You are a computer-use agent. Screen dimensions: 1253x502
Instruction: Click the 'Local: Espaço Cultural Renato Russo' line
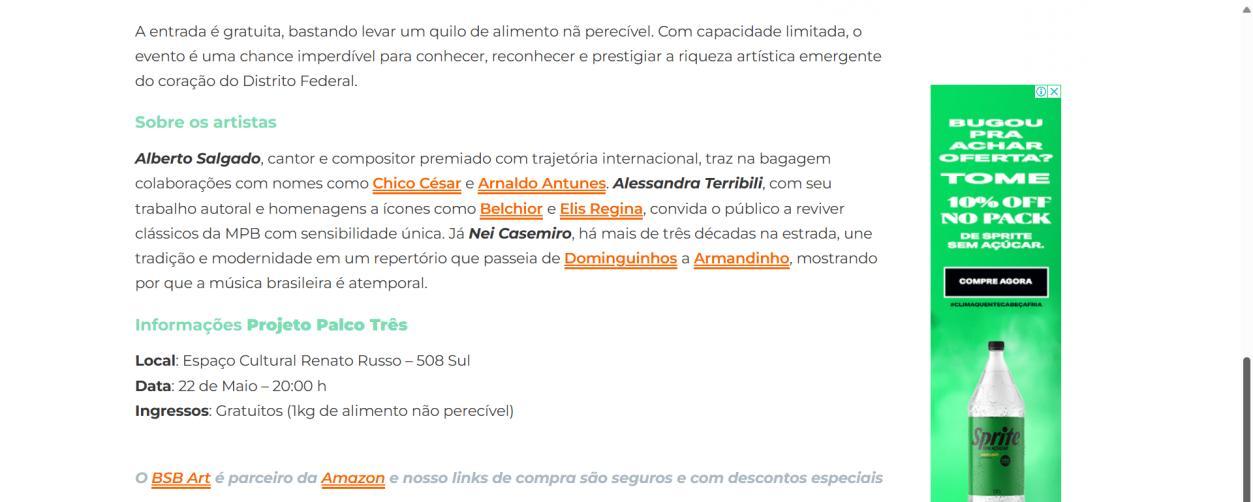tap(302, 361)
